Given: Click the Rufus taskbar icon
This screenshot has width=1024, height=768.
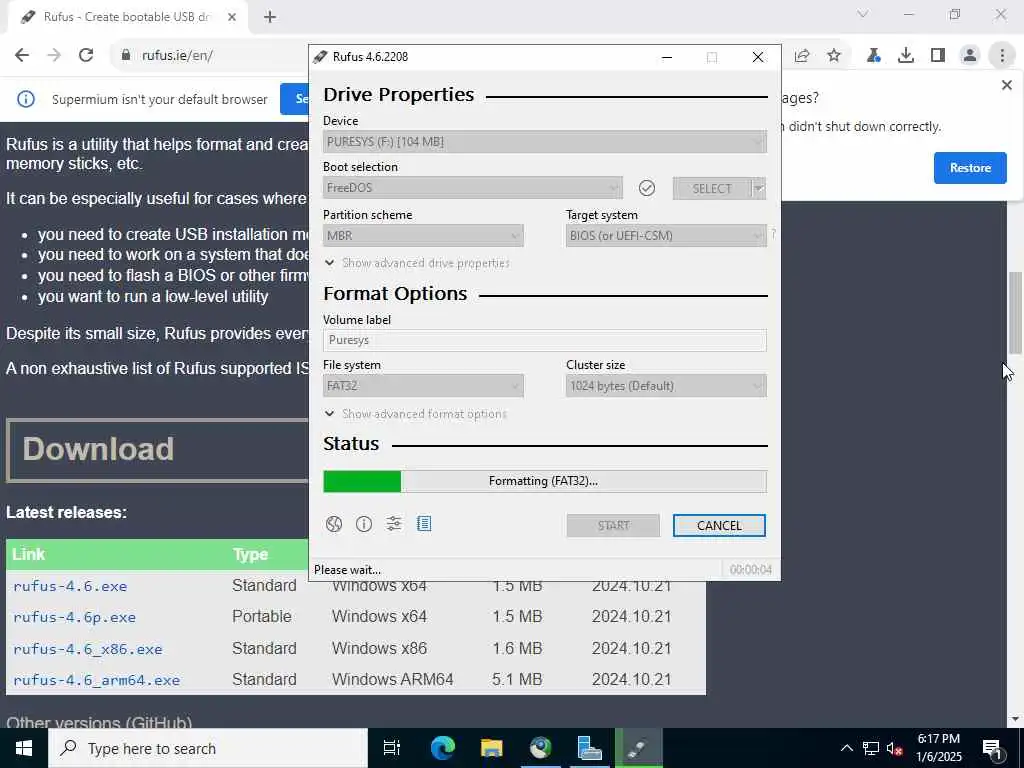Looking at the screenshot, I should pos(638,748).
